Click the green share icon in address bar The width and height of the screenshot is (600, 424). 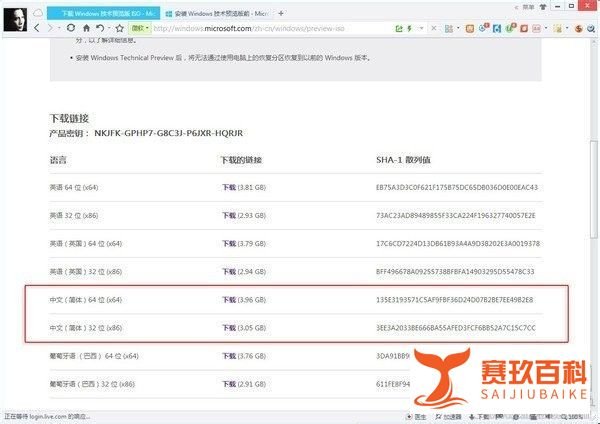tap(399, 28)
